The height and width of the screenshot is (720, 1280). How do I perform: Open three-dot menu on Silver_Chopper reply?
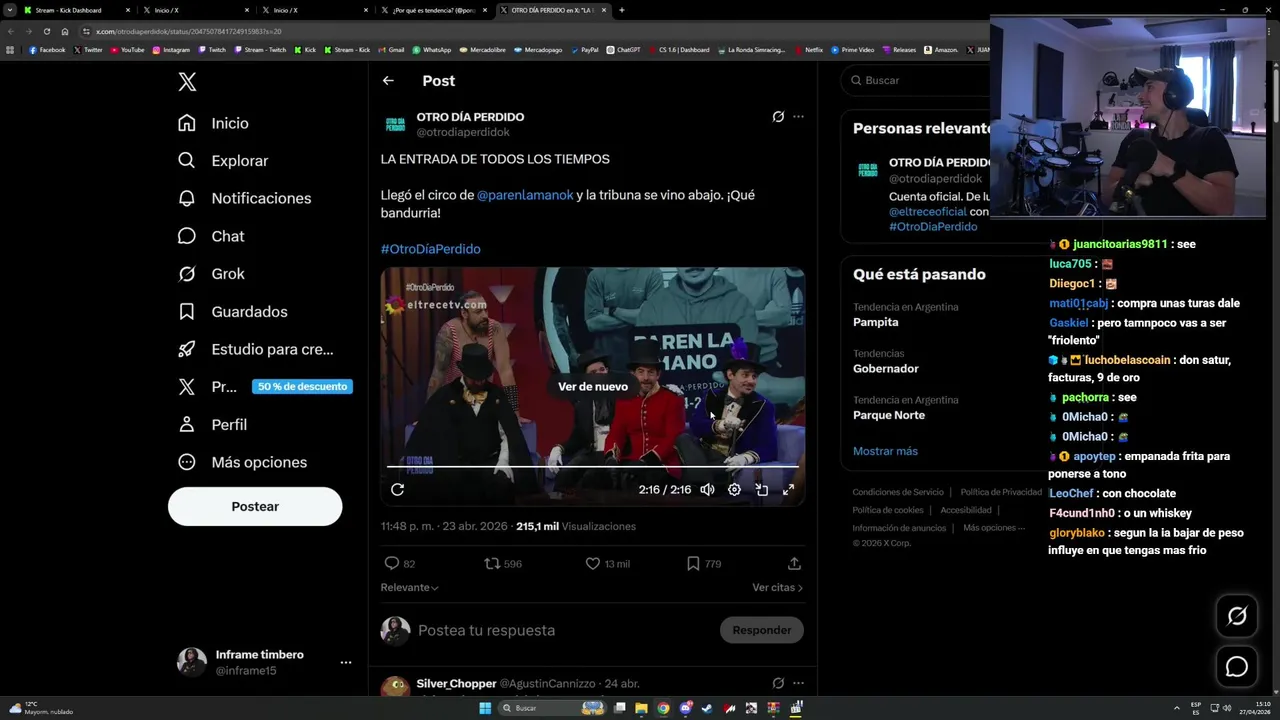click(798, 684)
